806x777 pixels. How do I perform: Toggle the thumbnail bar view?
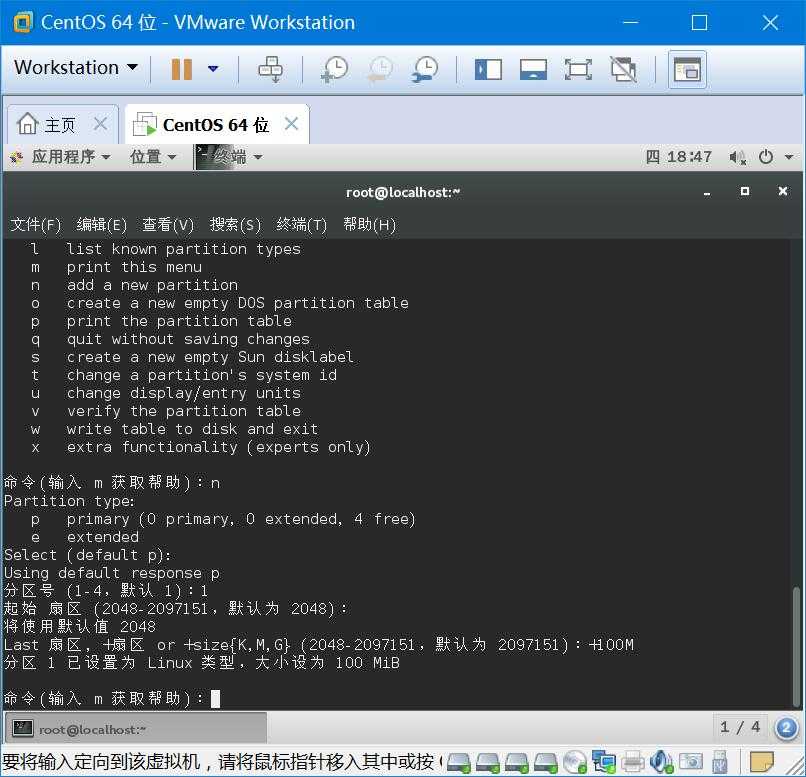tap(533, 69)
